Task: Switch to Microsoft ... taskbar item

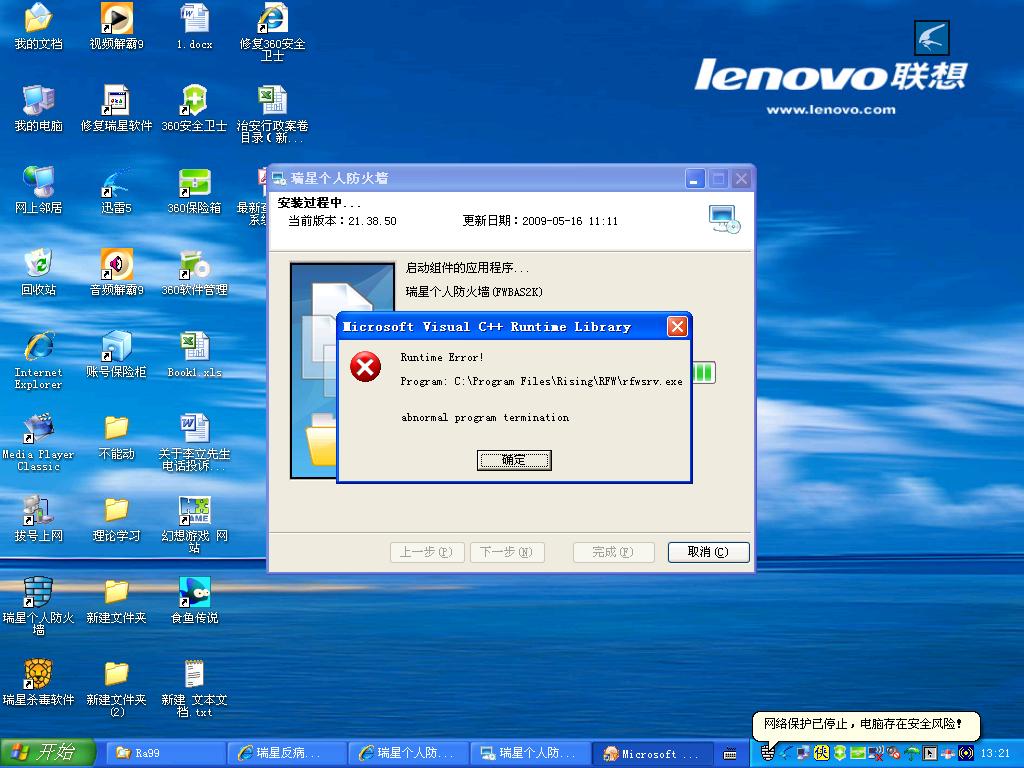Action: (652, 753)
